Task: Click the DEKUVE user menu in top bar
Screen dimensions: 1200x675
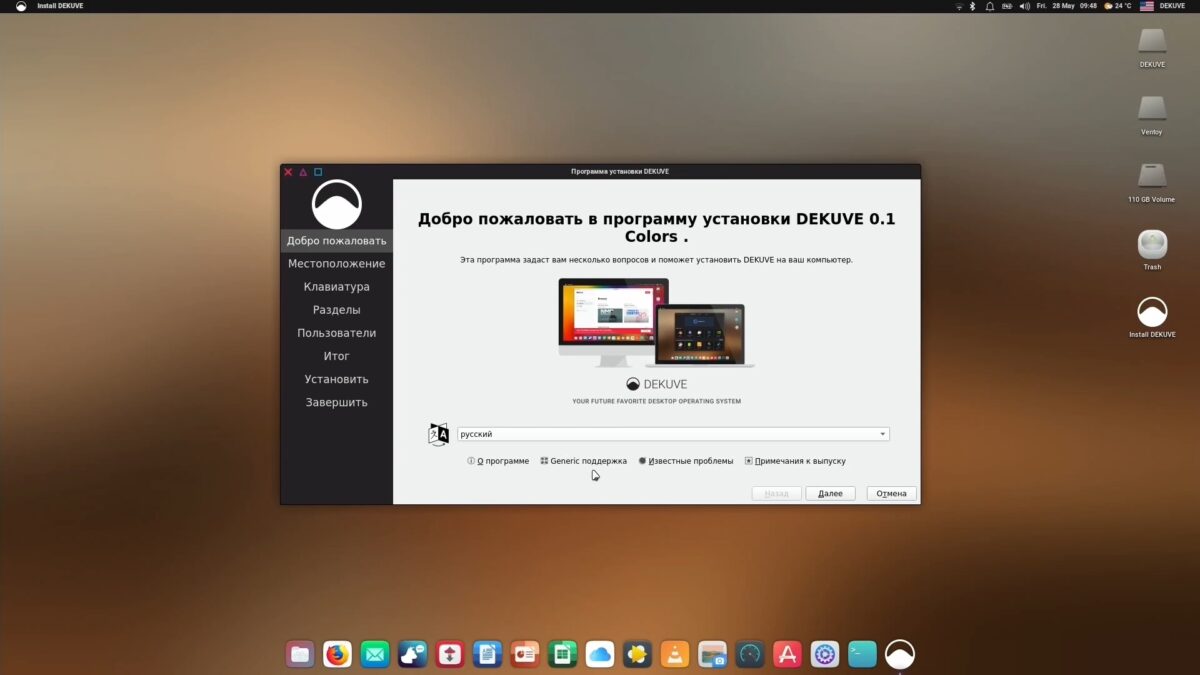Action: [1173, 6]
